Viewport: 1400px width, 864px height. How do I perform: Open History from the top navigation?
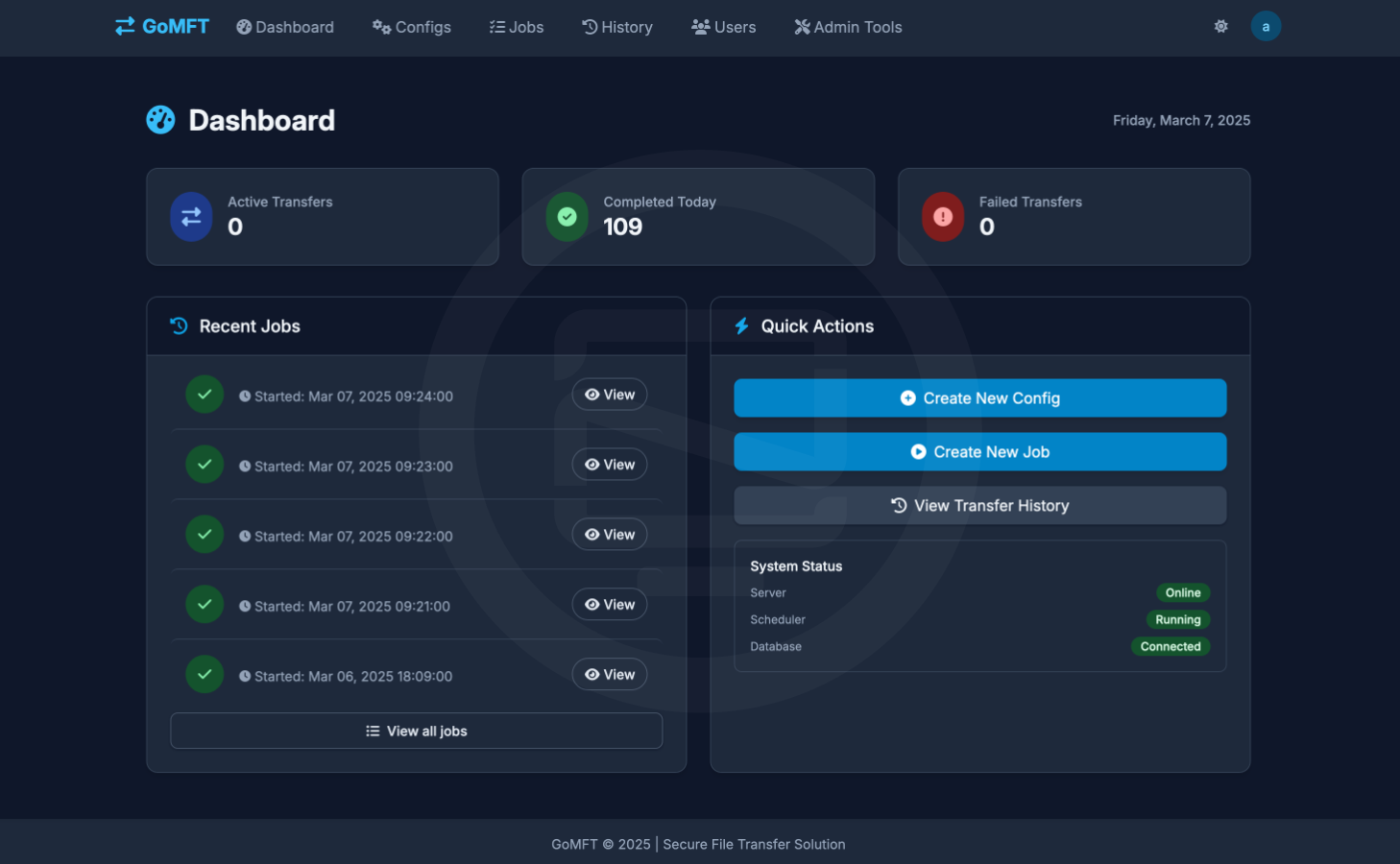pos(617,27)
